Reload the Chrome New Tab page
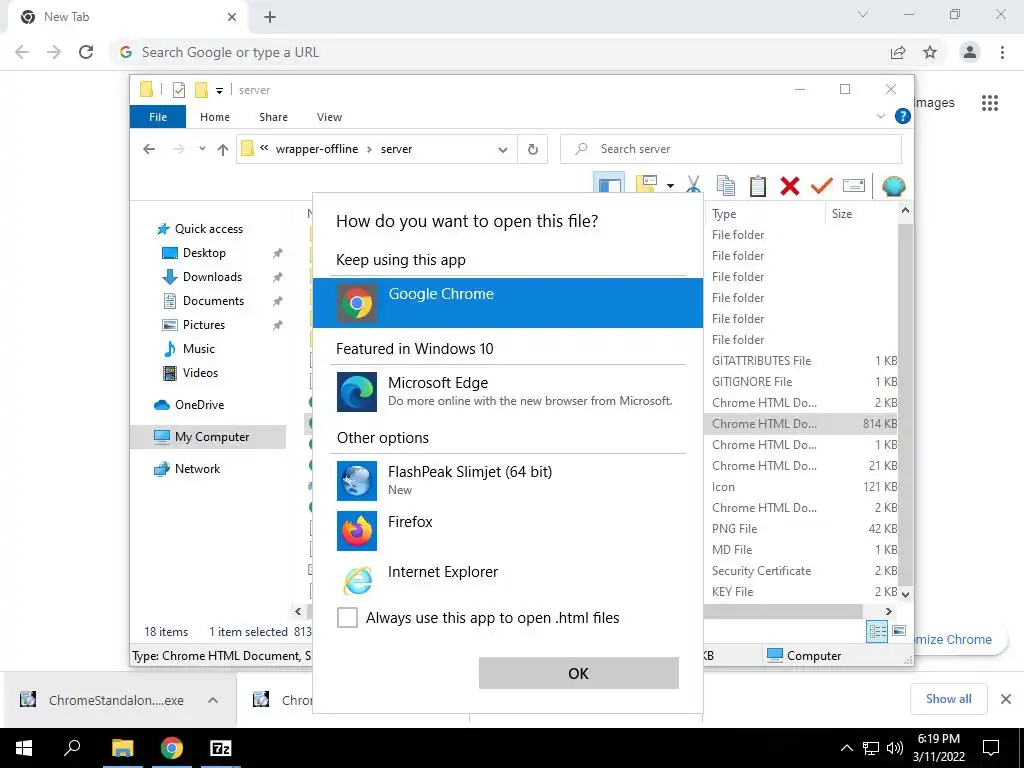1024x768 pixels. [x=86, y=52]
